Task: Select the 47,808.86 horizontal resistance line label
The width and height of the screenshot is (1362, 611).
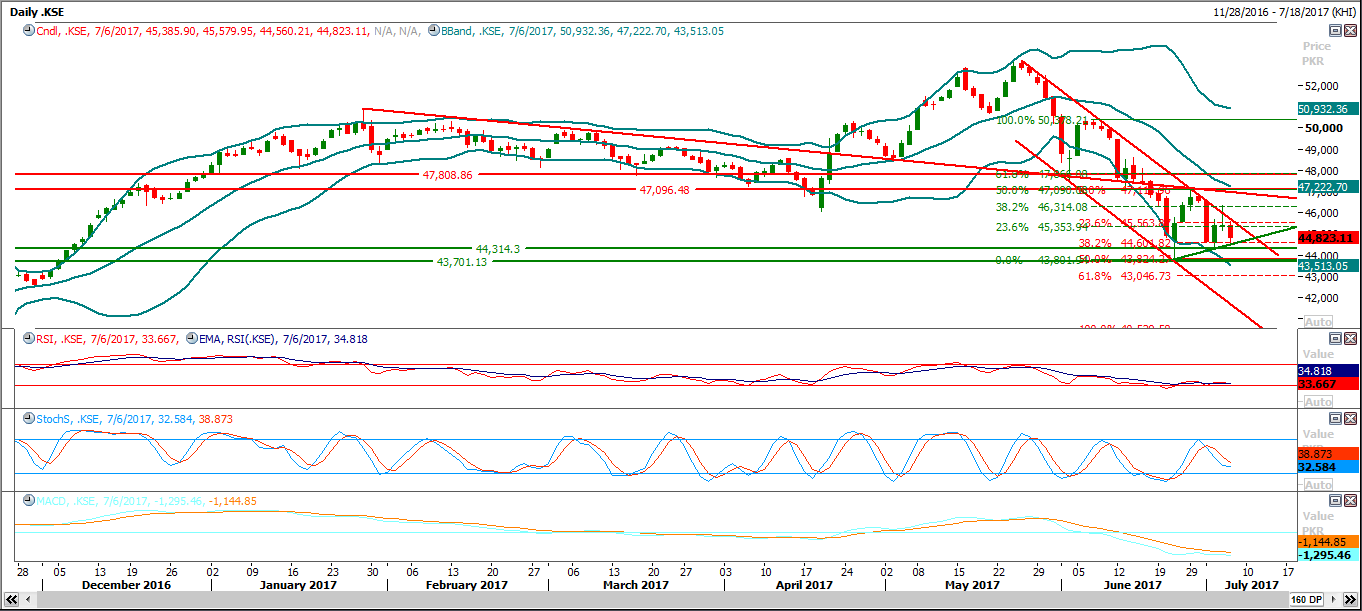Action: (447, 174)
